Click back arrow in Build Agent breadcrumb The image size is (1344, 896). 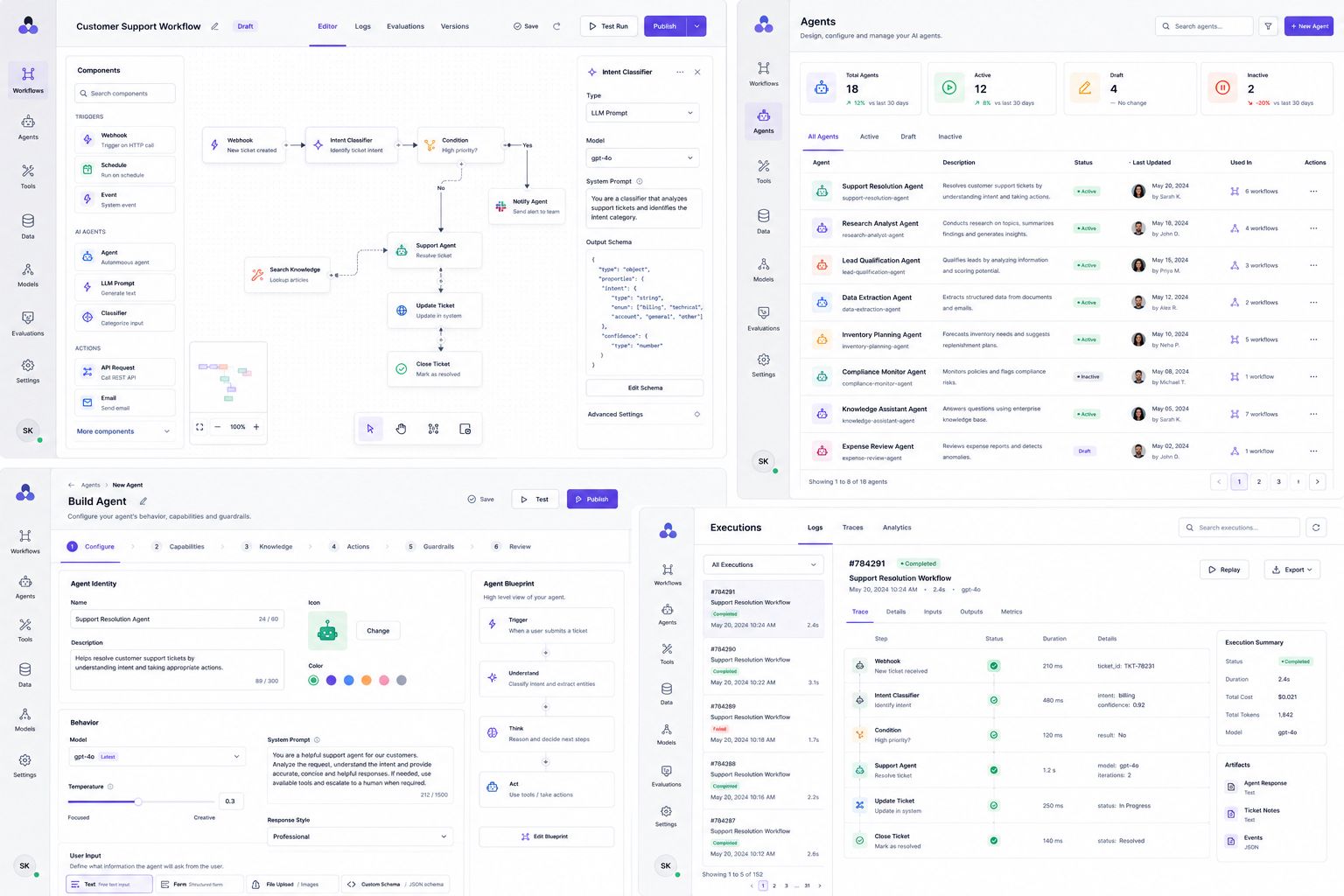[71, 485]
